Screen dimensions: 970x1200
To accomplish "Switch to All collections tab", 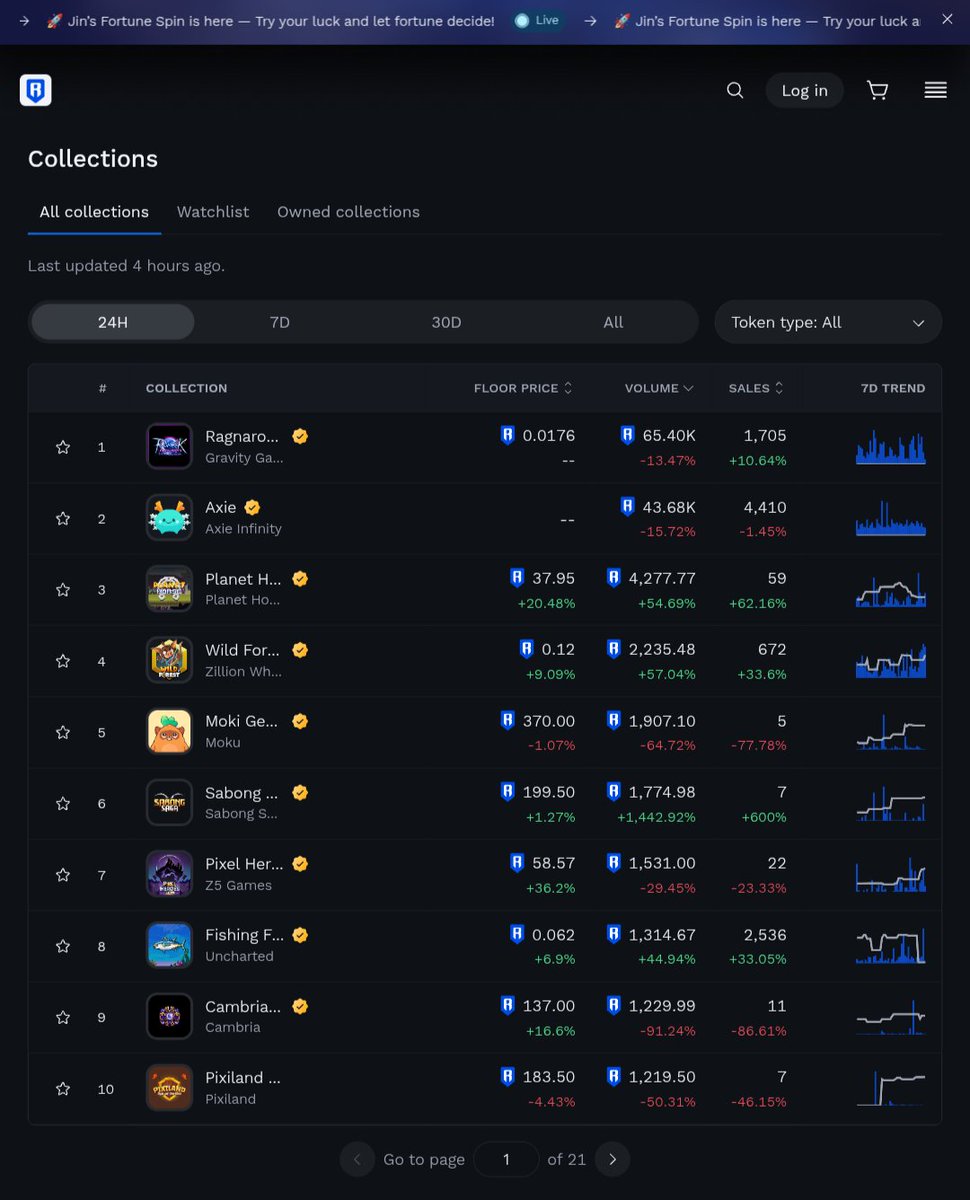I will [94, 212].
